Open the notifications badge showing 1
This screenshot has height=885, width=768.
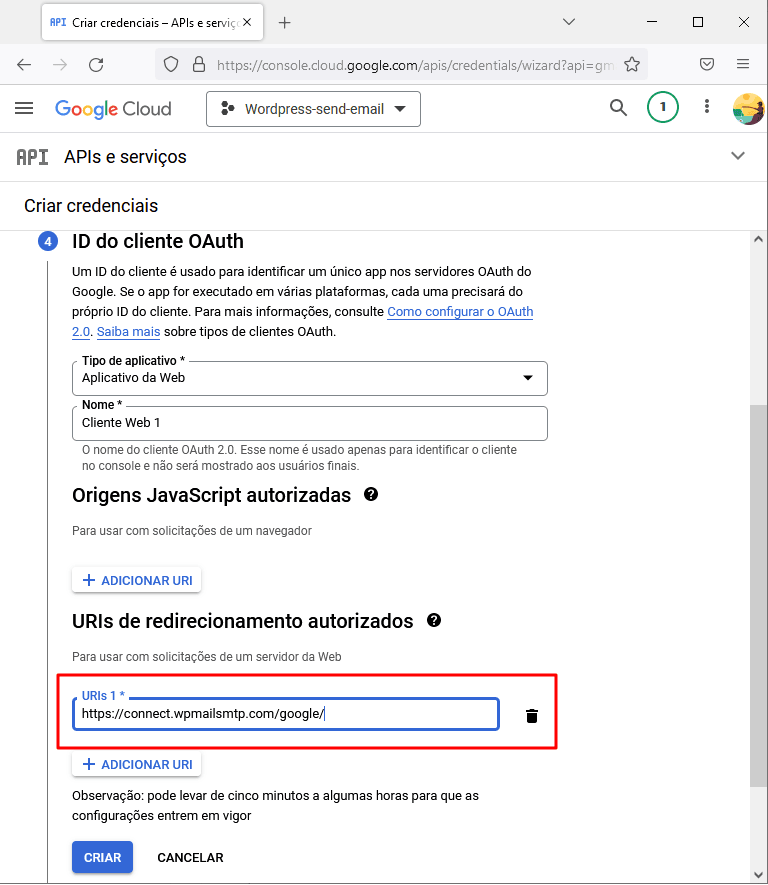click(x=662, y=107)
